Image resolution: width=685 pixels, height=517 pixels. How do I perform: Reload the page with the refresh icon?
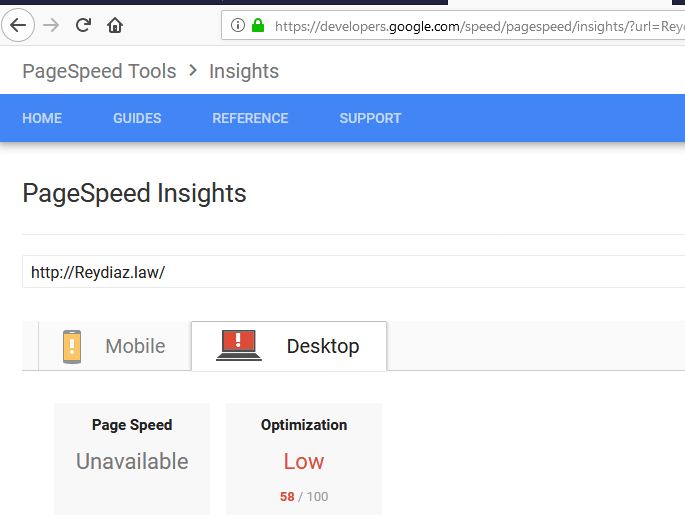(x=83, y=25)
